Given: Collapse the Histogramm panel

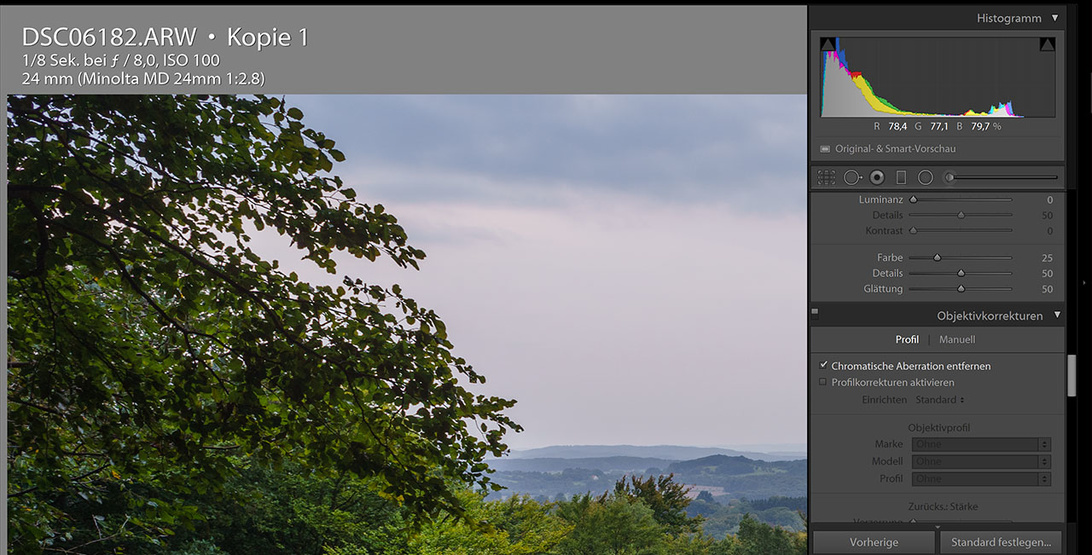Looking at the screenshot, I should point(1055,18).
